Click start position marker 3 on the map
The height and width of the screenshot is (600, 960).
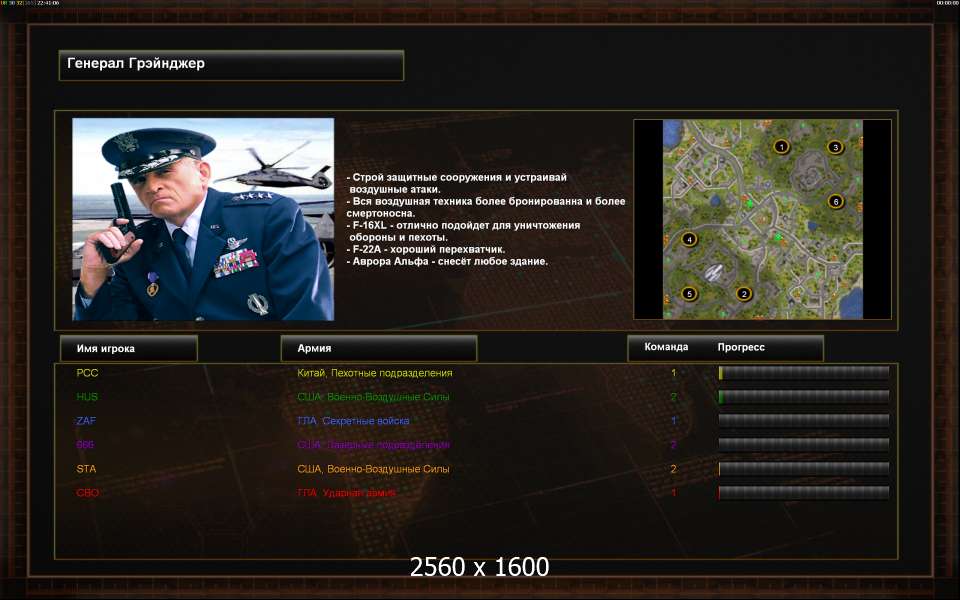tap(835, 147)
